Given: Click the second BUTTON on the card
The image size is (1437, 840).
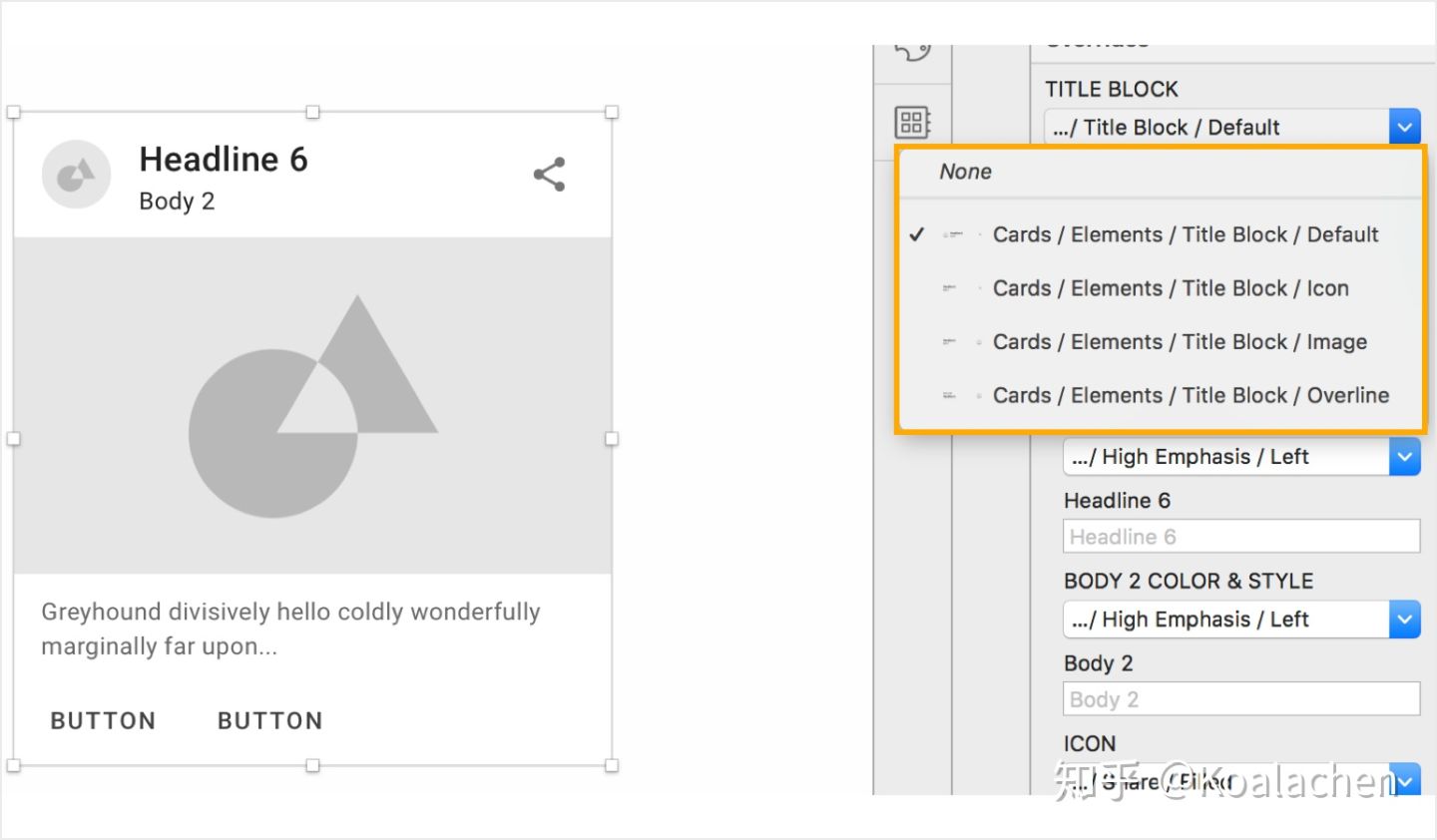Looking at the screenshot, I should point(269,720).
